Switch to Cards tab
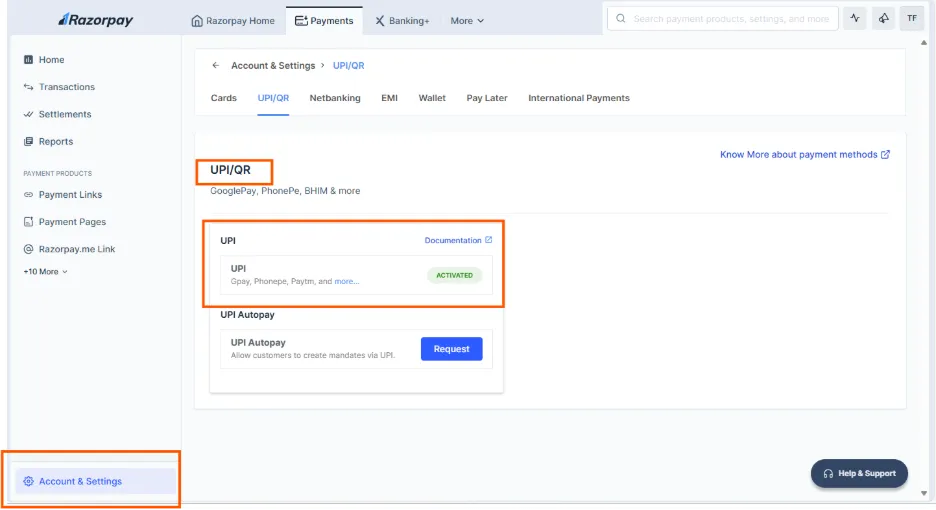Image resolution: width=936 pixels, height=510 pixels. [224, 98]
